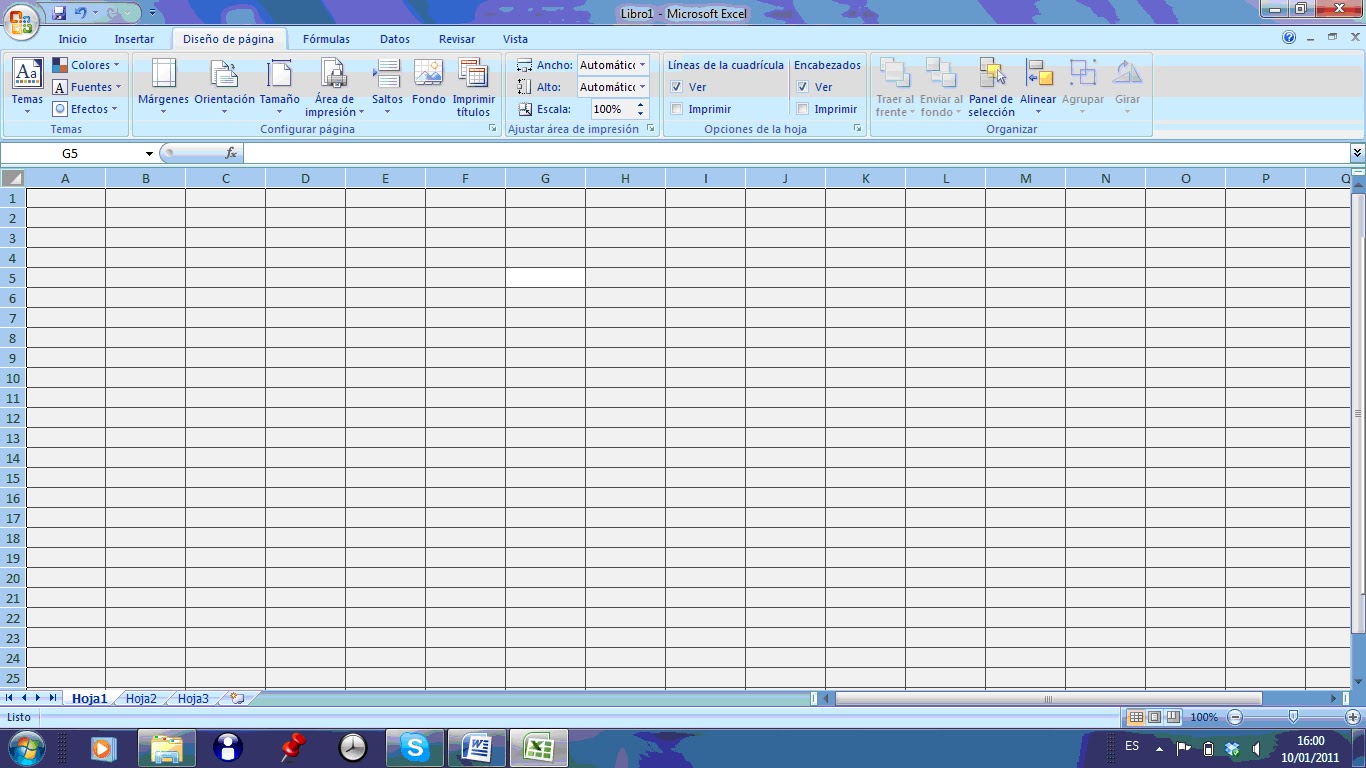
Task: Open the Saltos page breaks menu
Action: (387, 88)
